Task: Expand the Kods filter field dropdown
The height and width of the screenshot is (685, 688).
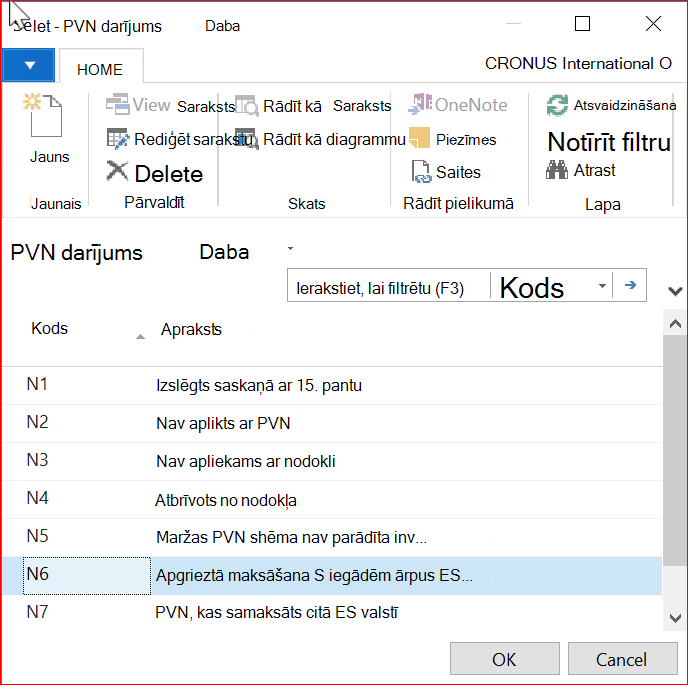Action: tap(602, 286)
